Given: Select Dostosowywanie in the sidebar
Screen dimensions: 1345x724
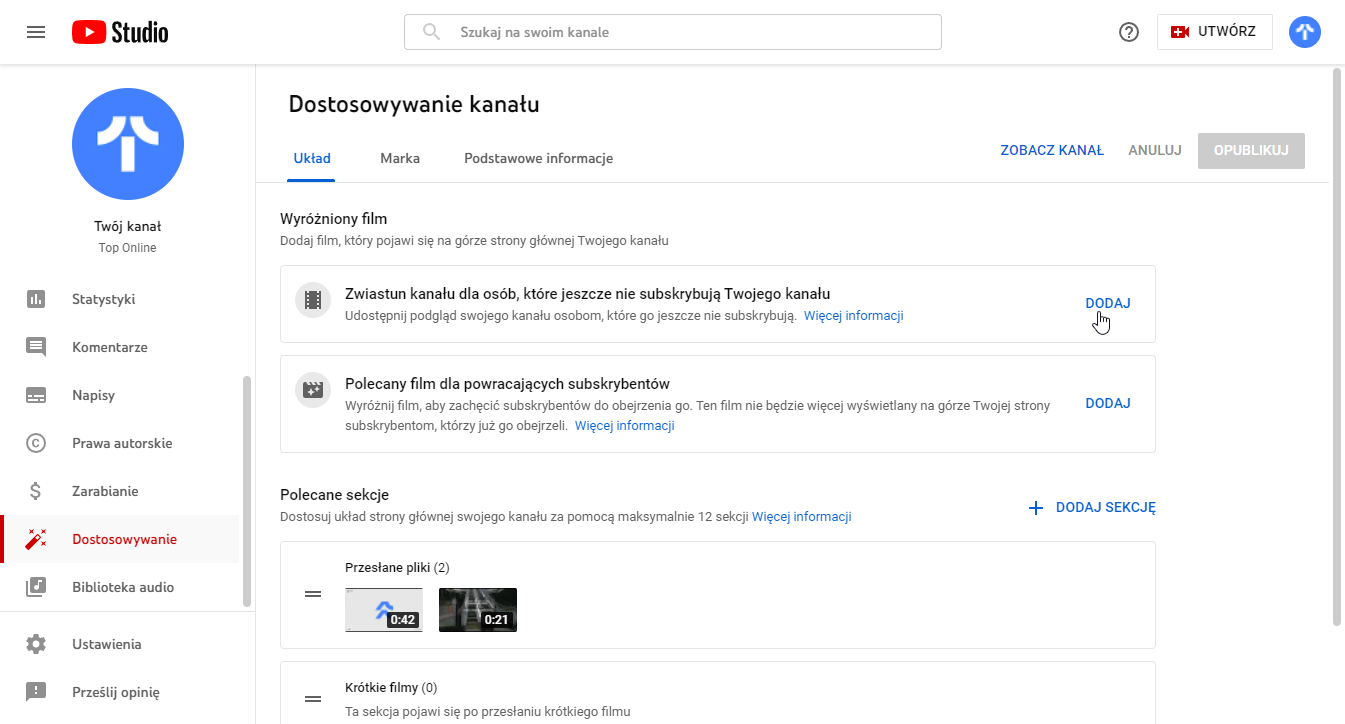Looking at the screenshot, I should [x=120, y=539].
